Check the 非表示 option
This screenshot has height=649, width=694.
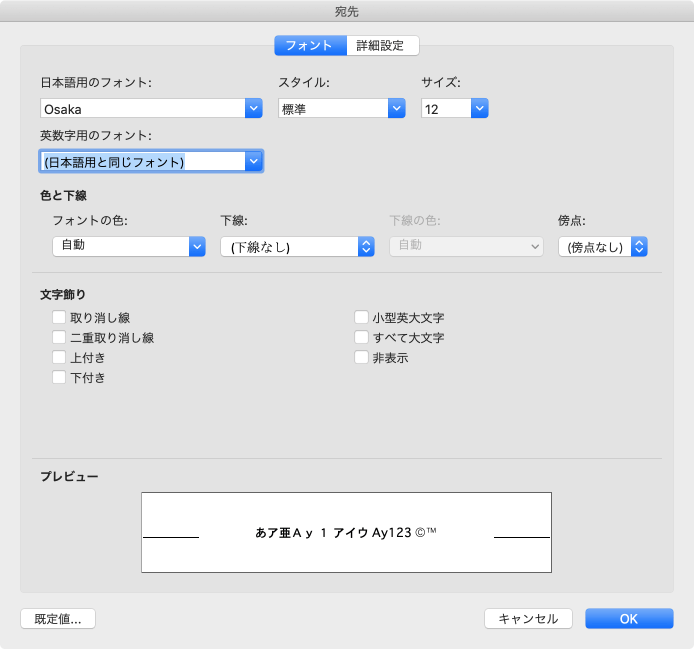point(361,358)
